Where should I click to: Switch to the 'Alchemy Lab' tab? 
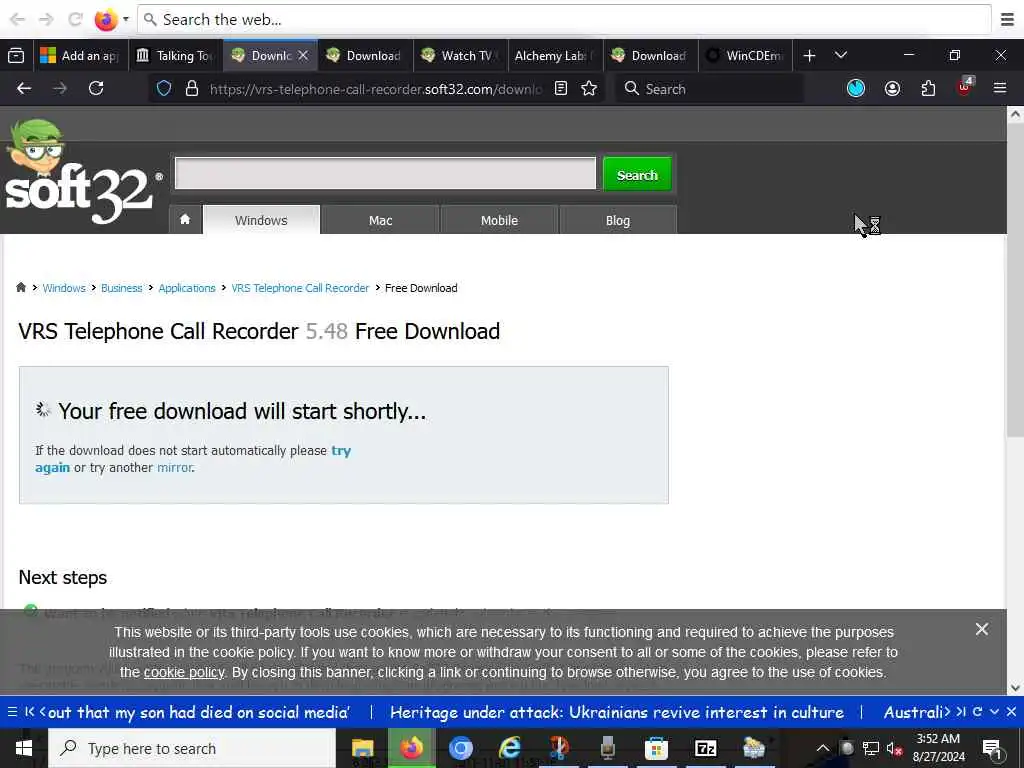pos(554,56)
